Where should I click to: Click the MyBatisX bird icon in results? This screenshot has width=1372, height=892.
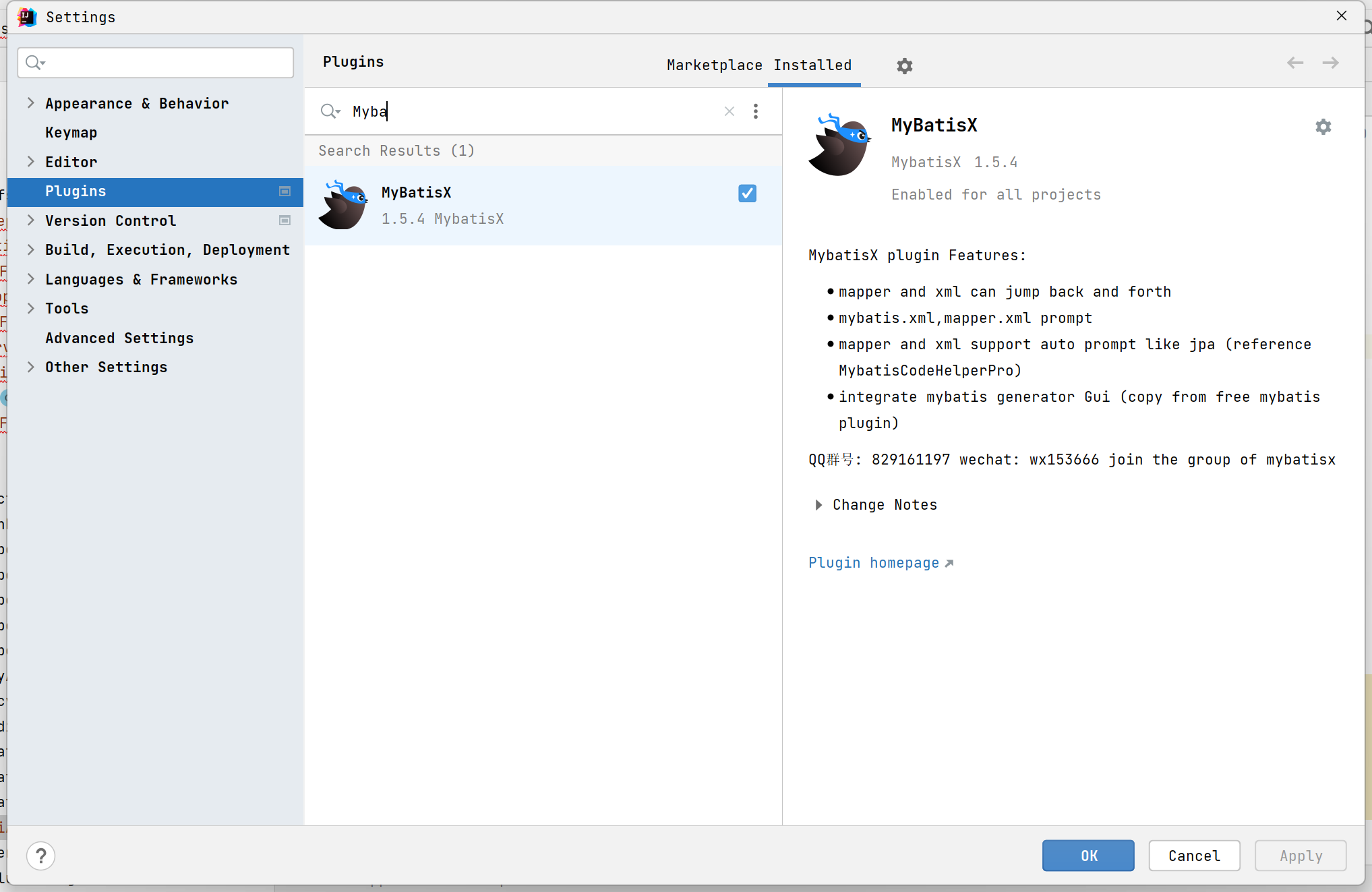(342, 205)
